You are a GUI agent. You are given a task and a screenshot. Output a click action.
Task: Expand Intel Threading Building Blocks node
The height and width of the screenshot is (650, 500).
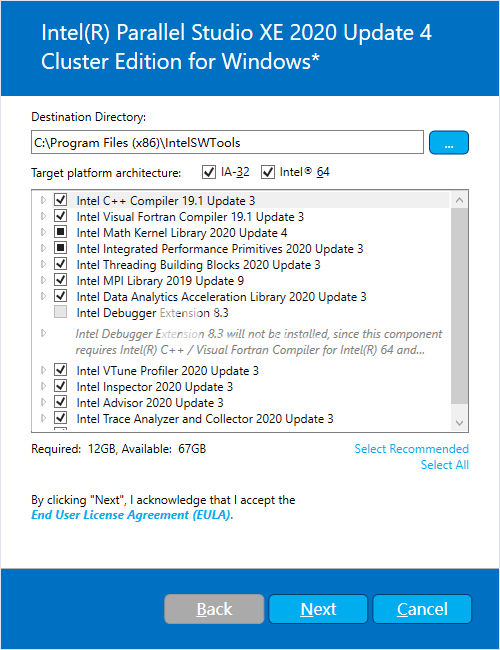click(x=44, y=264)
